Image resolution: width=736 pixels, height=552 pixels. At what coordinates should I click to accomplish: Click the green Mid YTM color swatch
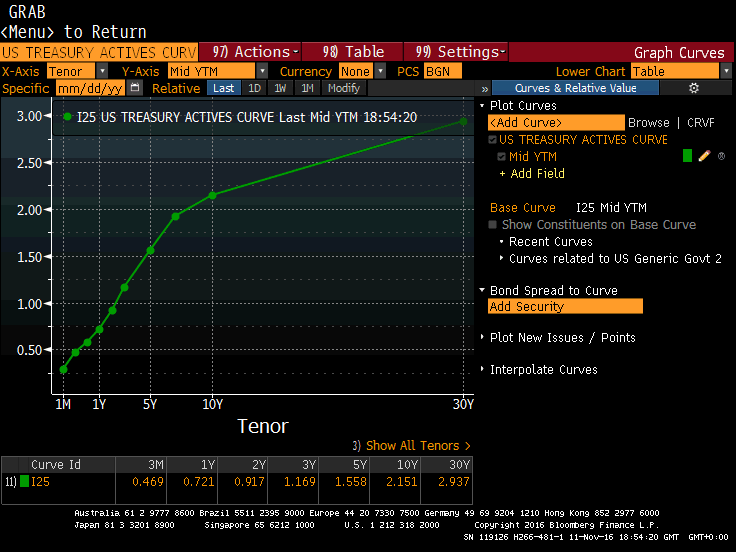click(688, 156)
